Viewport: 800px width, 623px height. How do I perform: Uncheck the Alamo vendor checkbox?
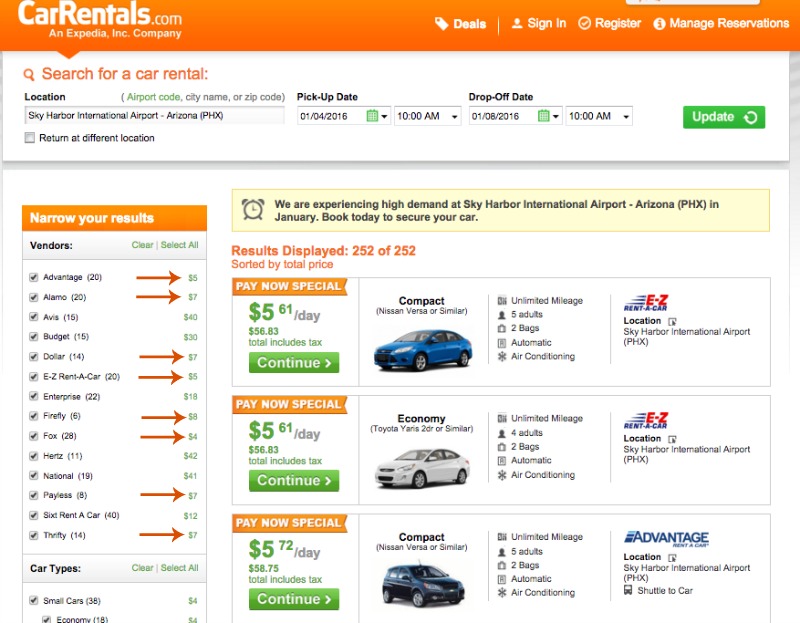pos(34,297)
